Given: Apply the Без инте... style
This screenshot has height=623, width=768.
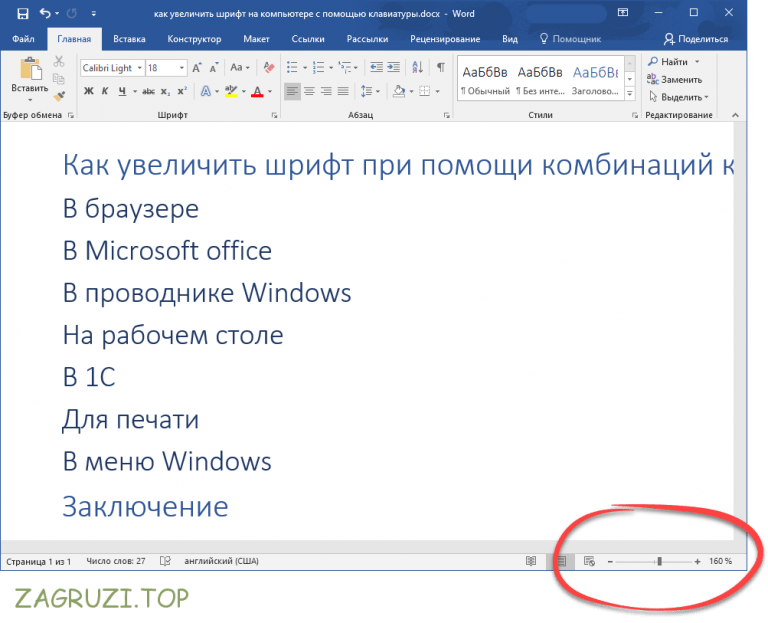Looking at the screenshot, I should pos(540,80).
